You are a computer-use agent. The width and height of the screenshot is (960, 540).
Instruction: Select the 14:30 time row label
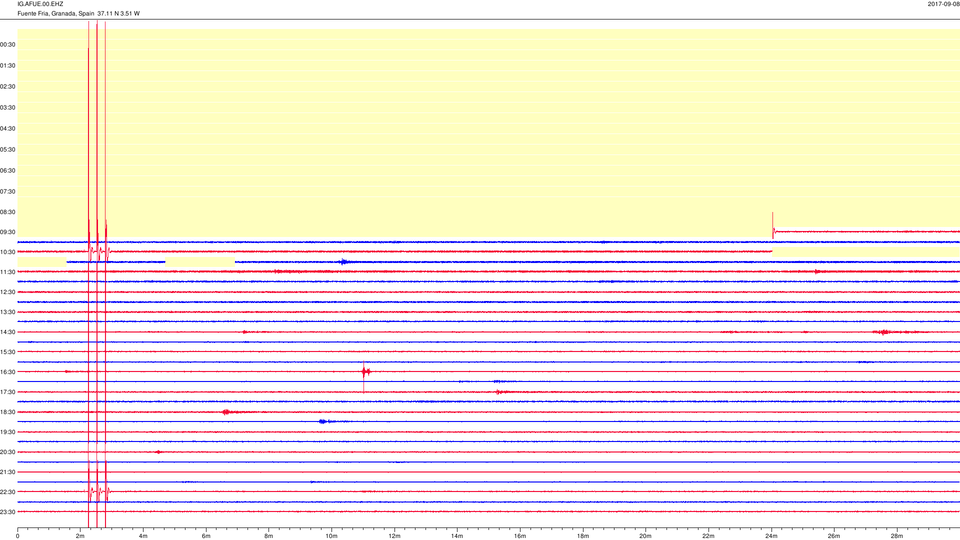point(8,332)
